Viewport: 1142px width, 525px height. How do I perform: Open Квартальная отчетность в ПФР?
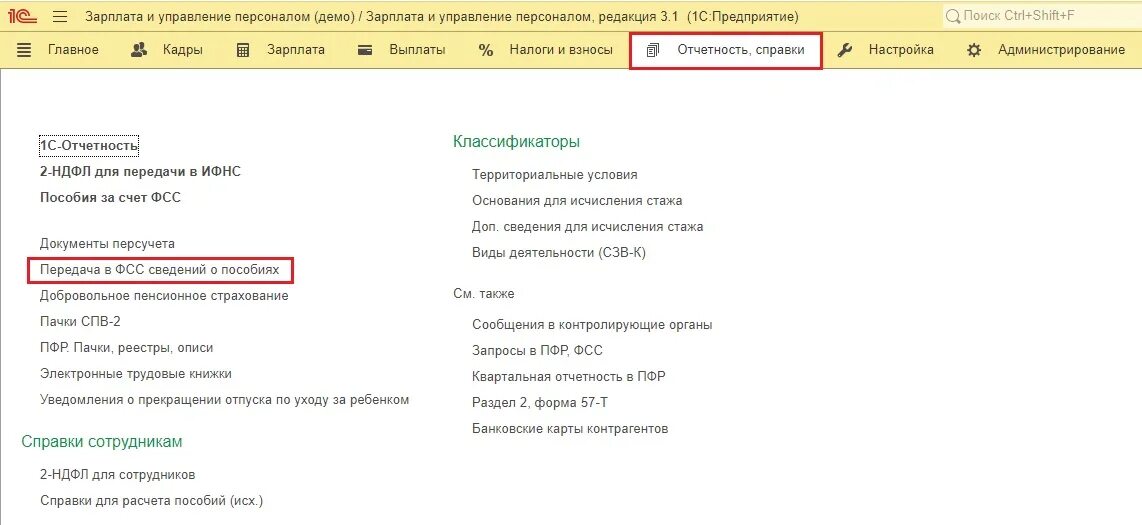tap(569, 376)
